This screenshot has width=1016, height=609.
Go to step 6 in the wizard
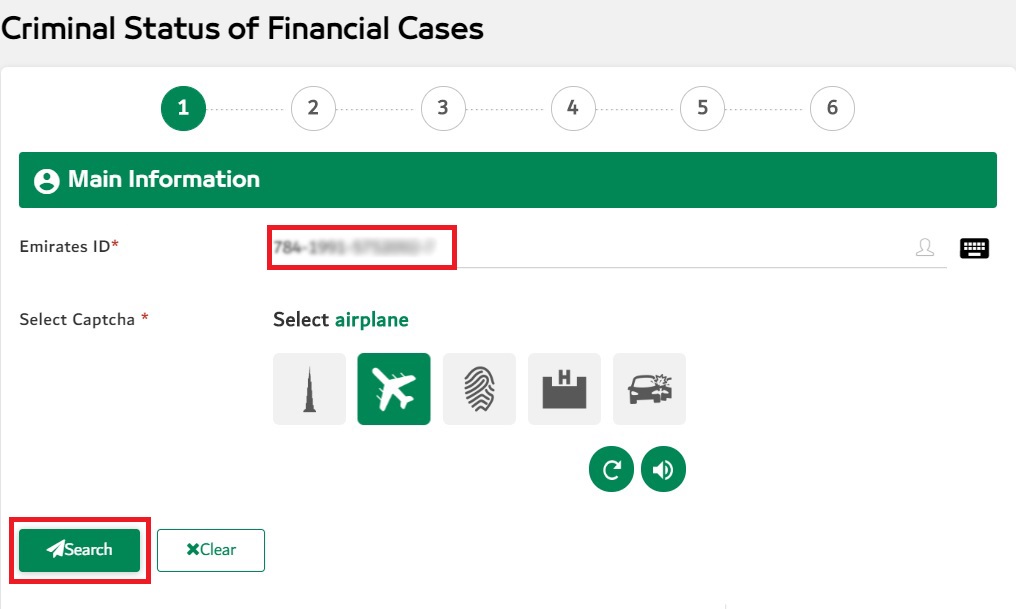point(832,108)
